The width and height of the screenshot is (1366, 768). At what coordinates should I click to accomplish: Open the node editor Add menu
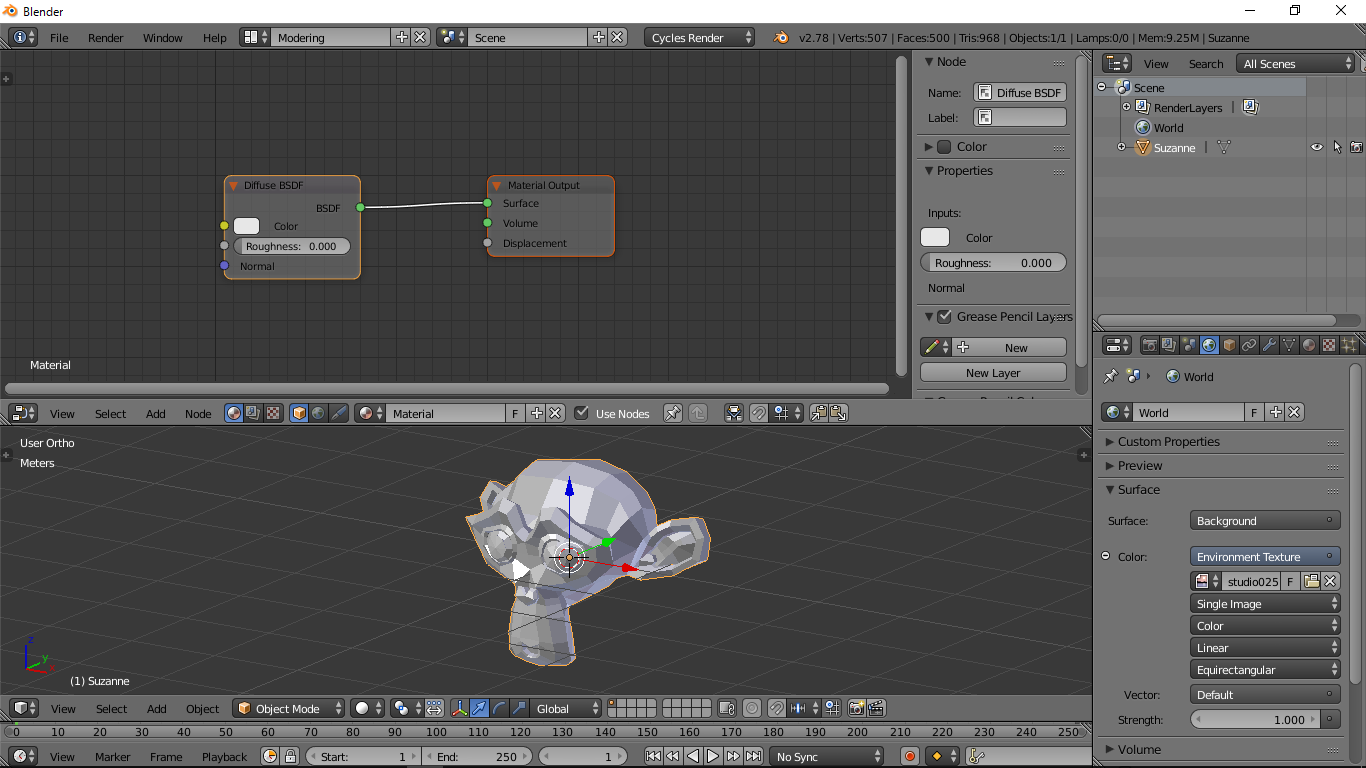(x=156, y=413)
